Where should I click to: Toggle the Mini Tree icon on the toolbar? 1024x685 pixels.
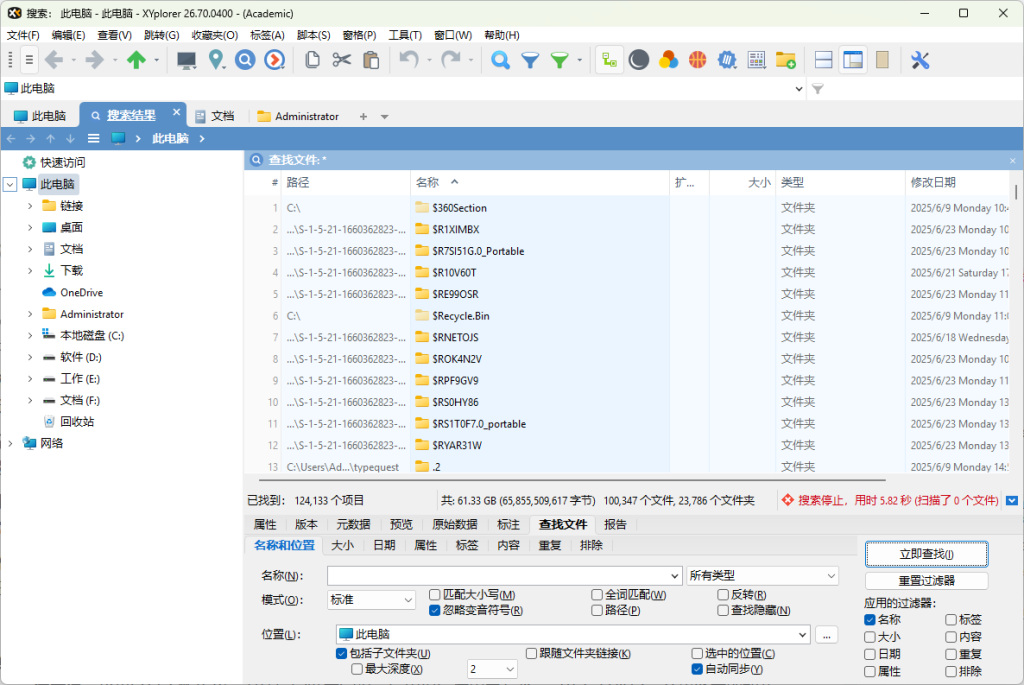[609, 60]
